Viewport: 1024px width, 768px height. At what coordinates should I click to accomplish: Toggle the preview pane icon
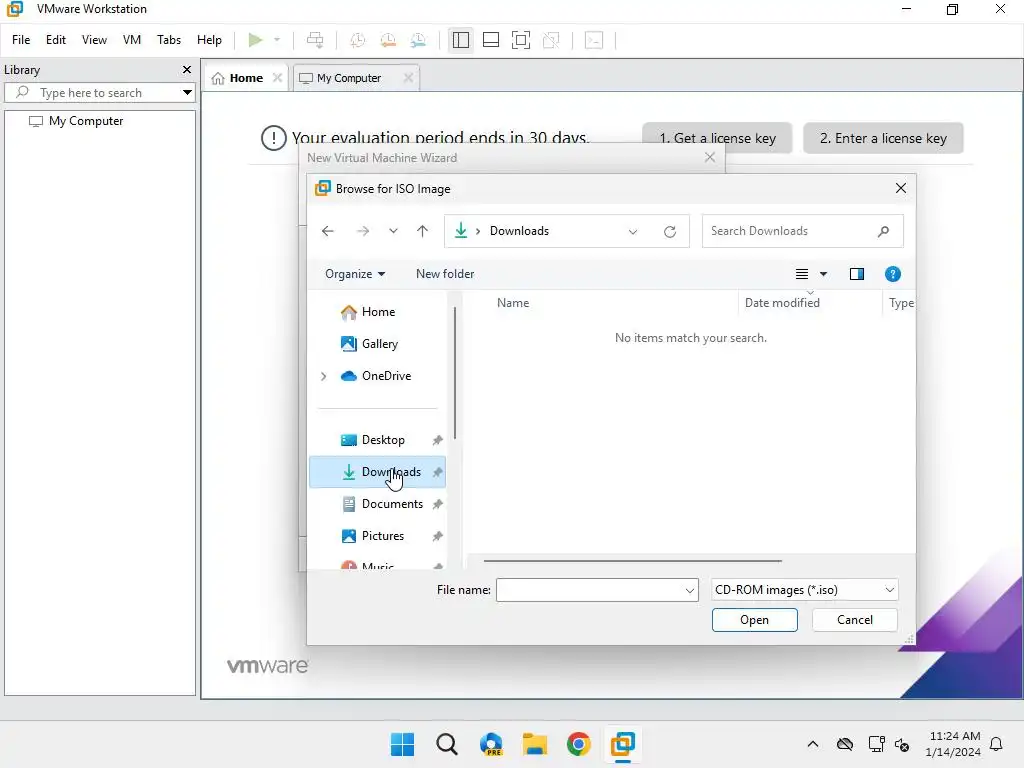click(x=857, y=274)
